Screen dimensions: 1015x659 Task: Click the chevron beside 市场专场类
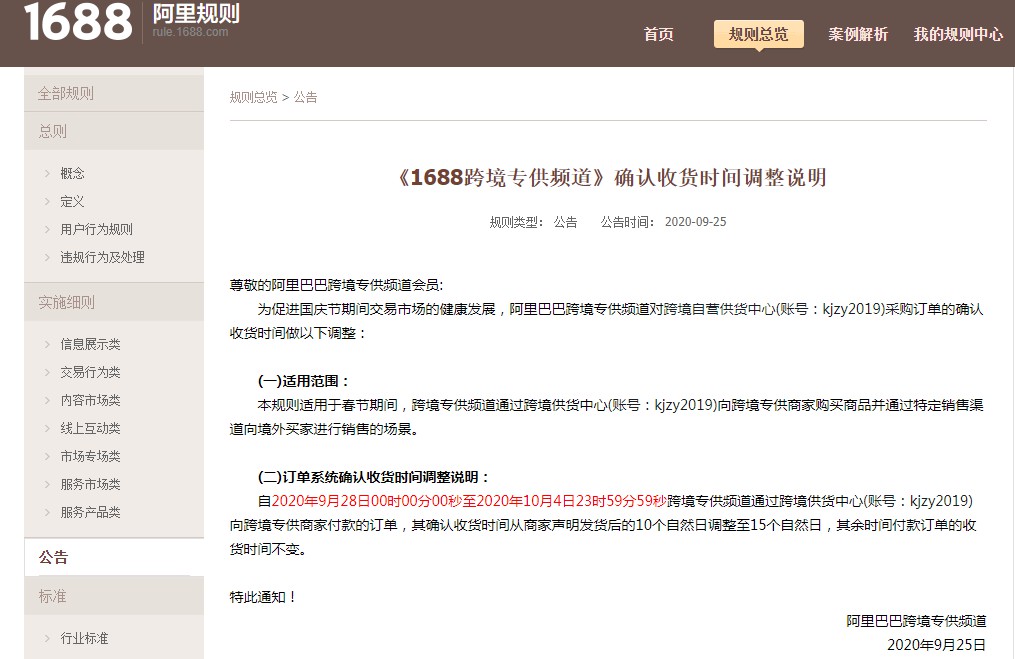coord(47,456)
